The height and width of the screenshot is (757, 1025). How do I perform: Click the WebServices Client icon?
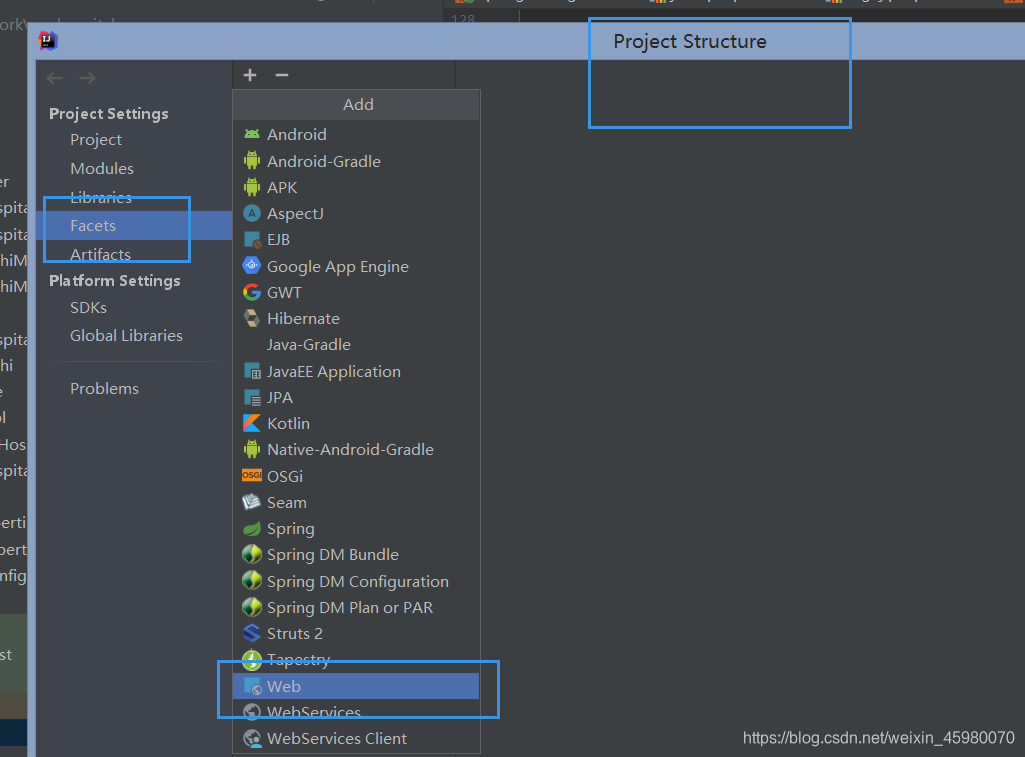pyautogui.click(x=252, y=739)
